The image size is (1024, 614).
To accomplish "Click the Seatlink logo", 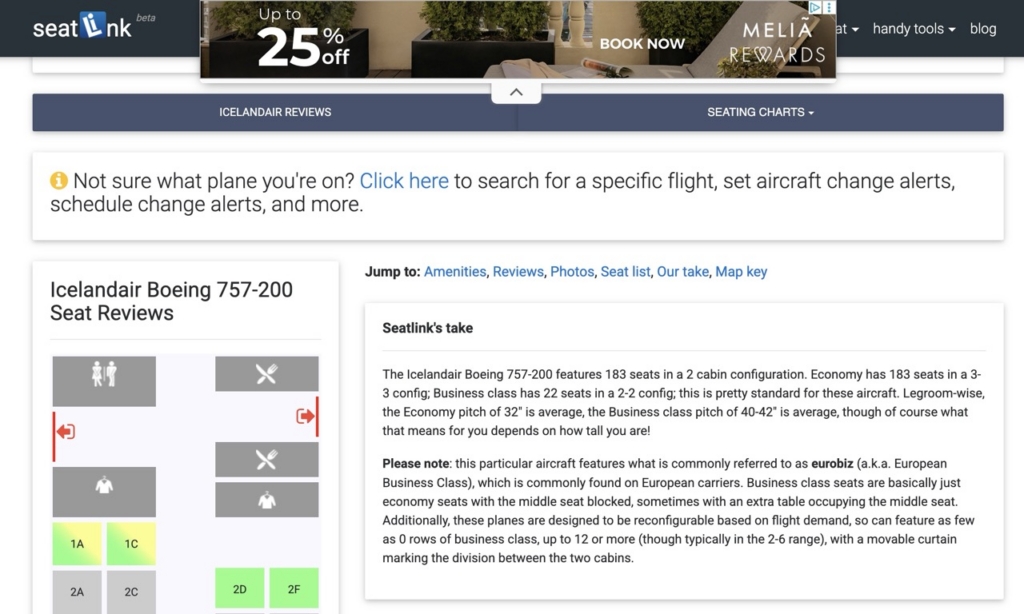I will tap(82, 27).
